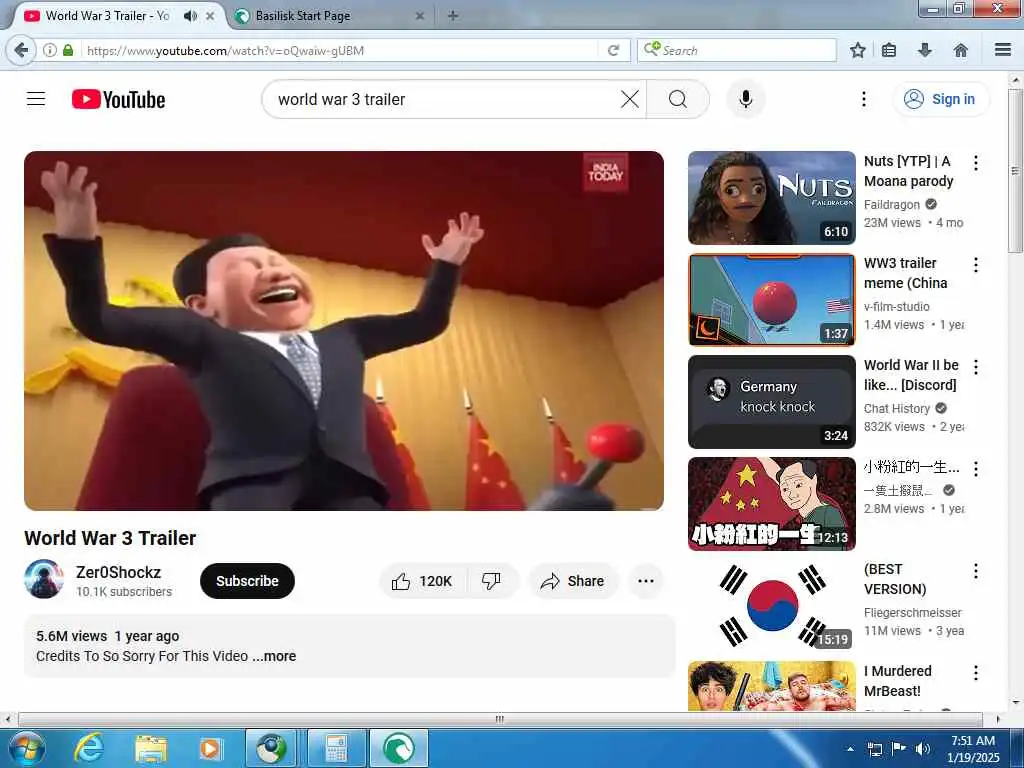
Task: Open the Germany knock knock thumbnail
Action: click(x=772, y=402)
